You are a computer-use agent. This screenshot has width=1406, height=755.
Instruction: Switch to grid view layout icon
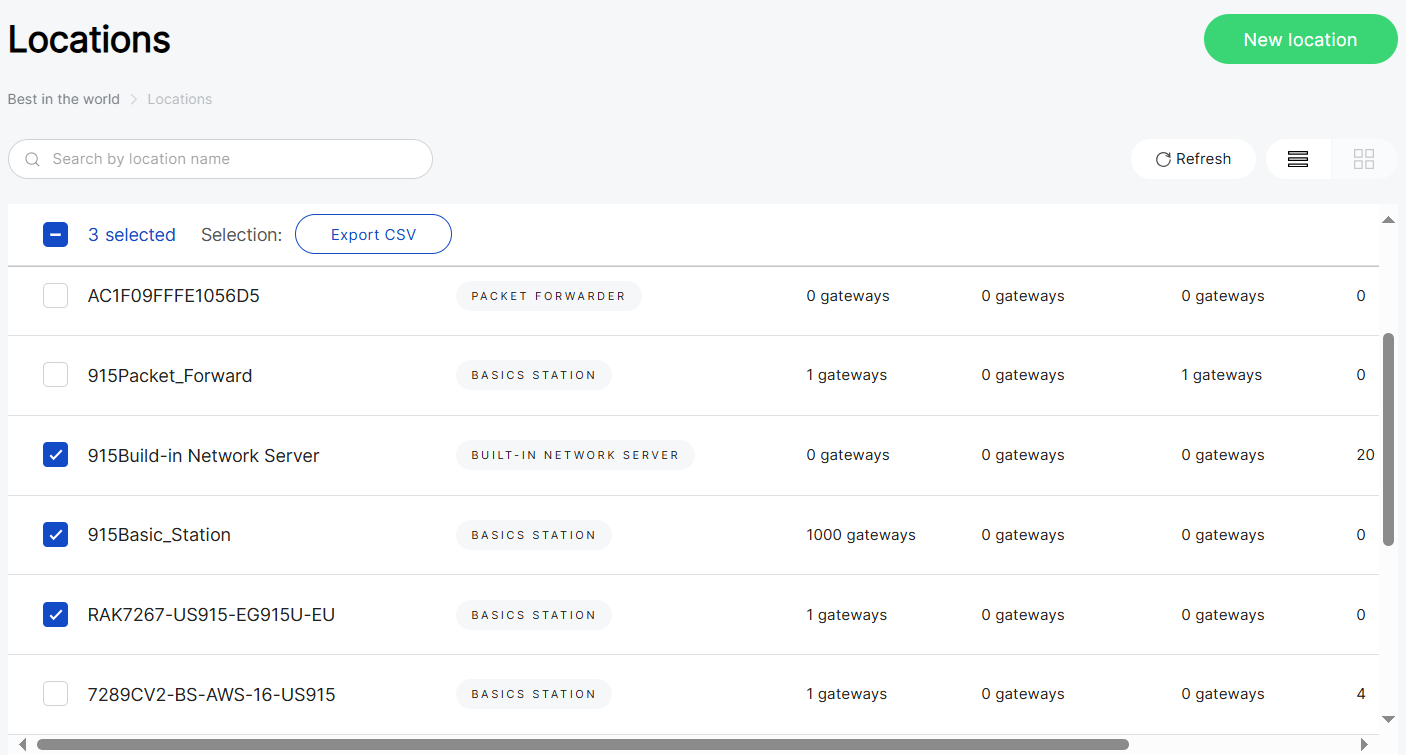[x=1363, y=159]
